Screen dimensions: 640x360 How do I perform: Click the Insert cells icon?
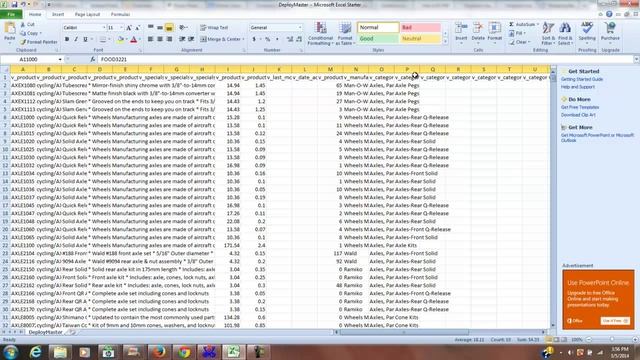461,28
